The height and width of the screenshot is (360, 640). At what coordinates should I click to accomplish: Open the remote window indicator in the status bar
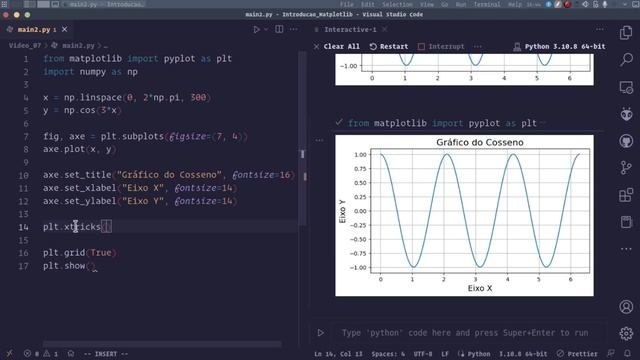point(9,354)
